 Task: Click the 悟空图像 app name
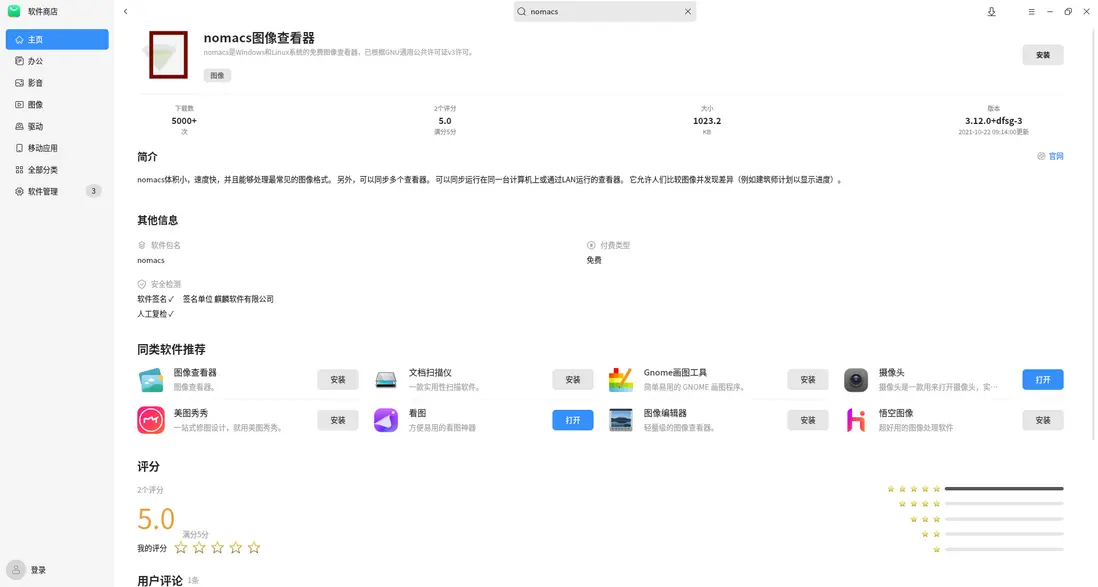click(x=896, y=413)
